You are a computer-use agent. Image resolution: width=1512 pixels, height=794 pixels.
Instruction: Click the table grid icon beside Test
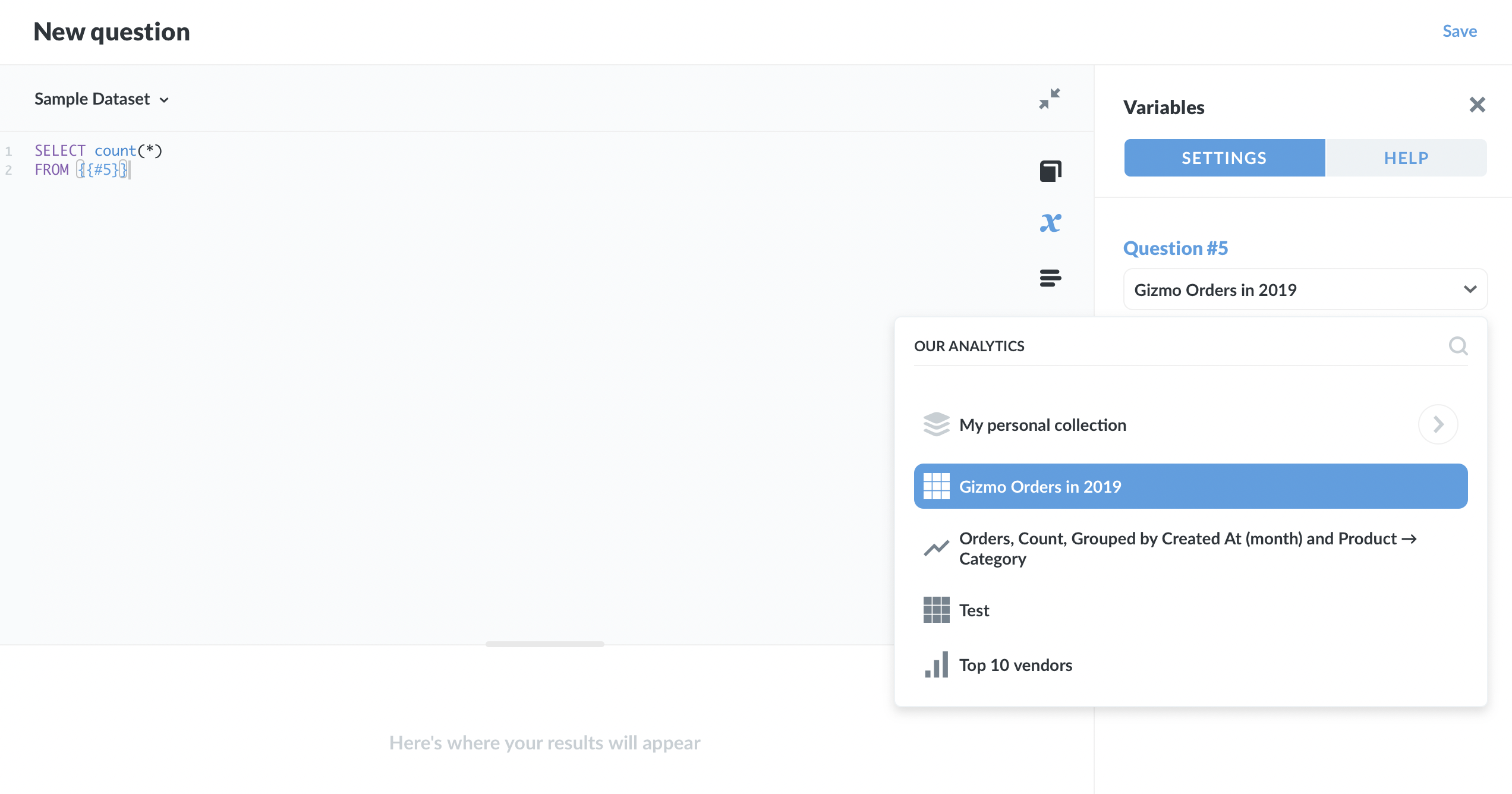936,610
